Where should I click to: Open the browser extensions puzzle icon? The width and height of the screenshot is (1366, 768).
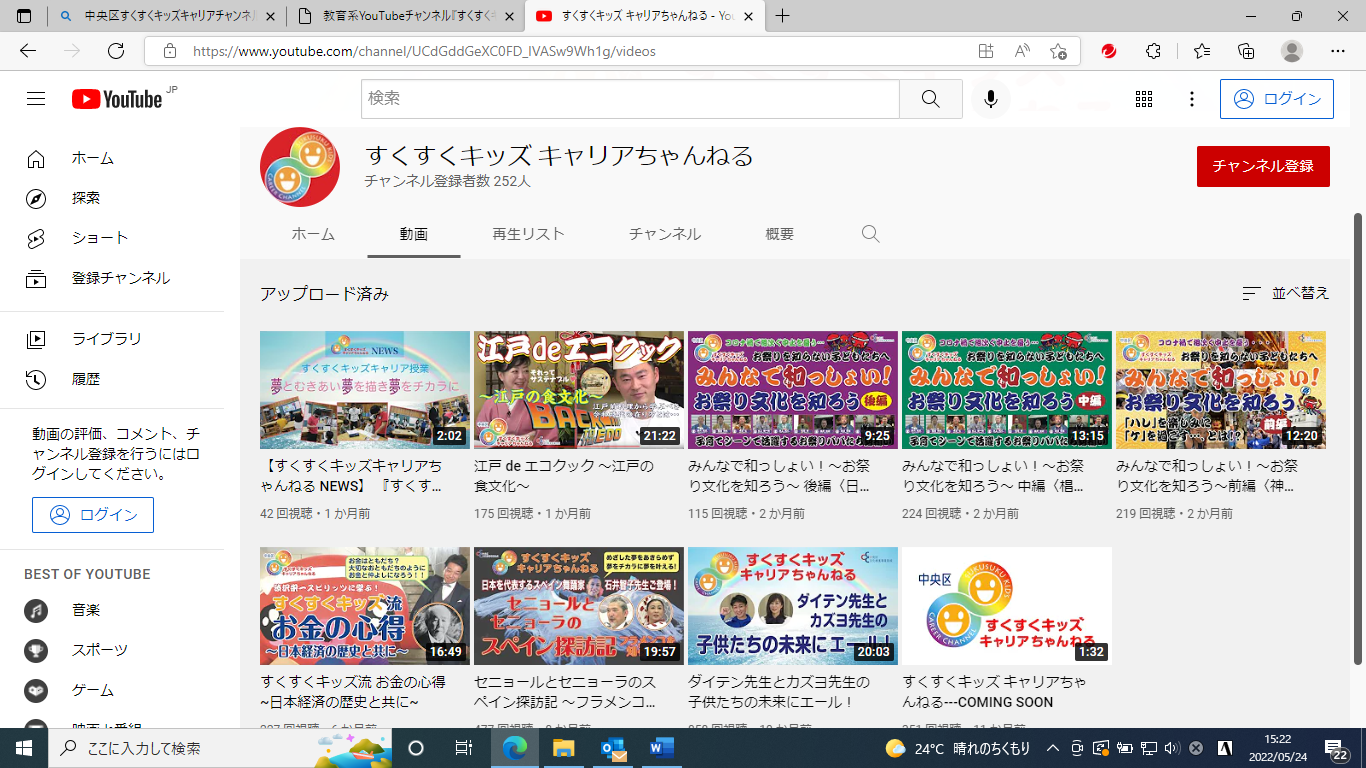[1153, 51]
